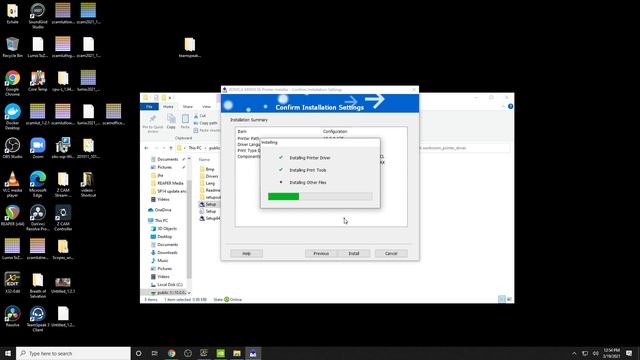
Task: Click Cut in Explorer ribbon
Action: [200, 116]
